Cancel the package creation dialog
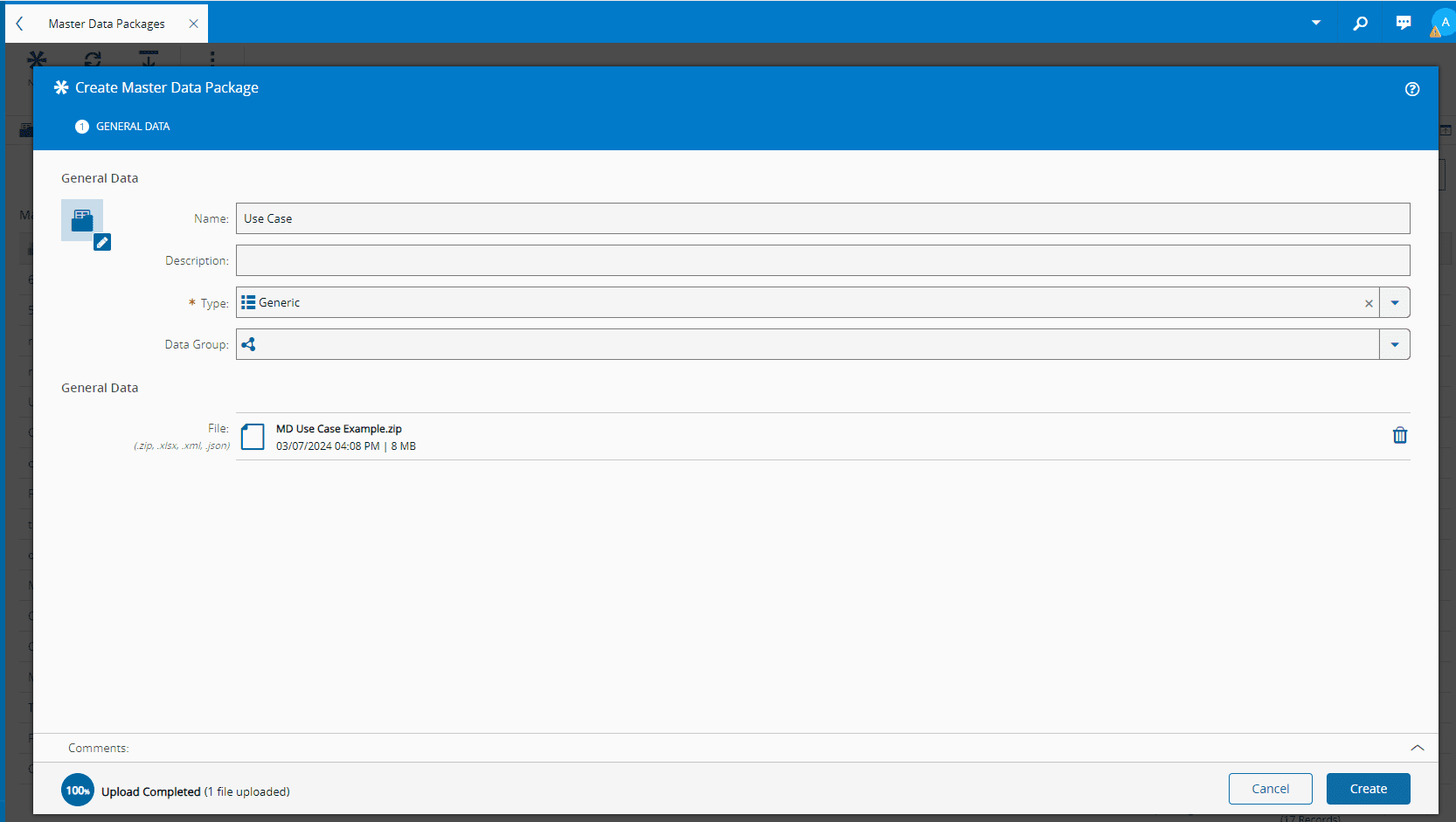The height and width of the screenshot is (822, 1456). 1270,789
